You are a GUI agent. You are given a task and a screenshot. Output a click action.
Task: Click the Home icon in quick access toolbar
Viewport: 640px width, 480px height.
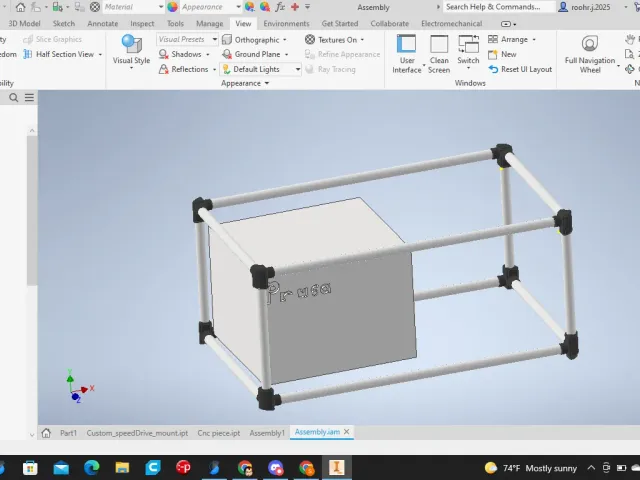pos(20,7)
